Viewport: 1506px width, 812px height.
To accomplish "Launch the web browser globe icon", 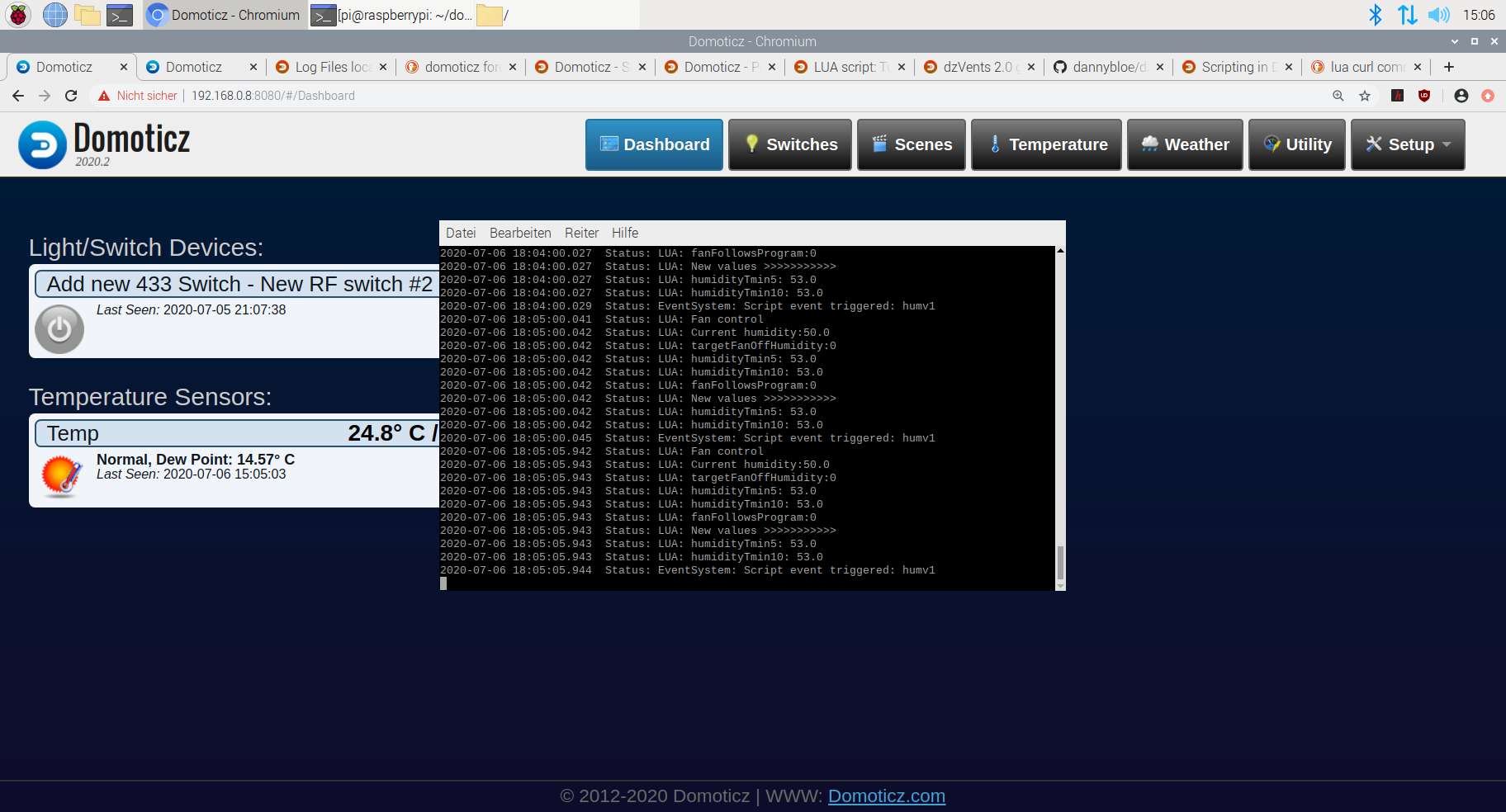I will pyautogui.click(x=55, y=15).
